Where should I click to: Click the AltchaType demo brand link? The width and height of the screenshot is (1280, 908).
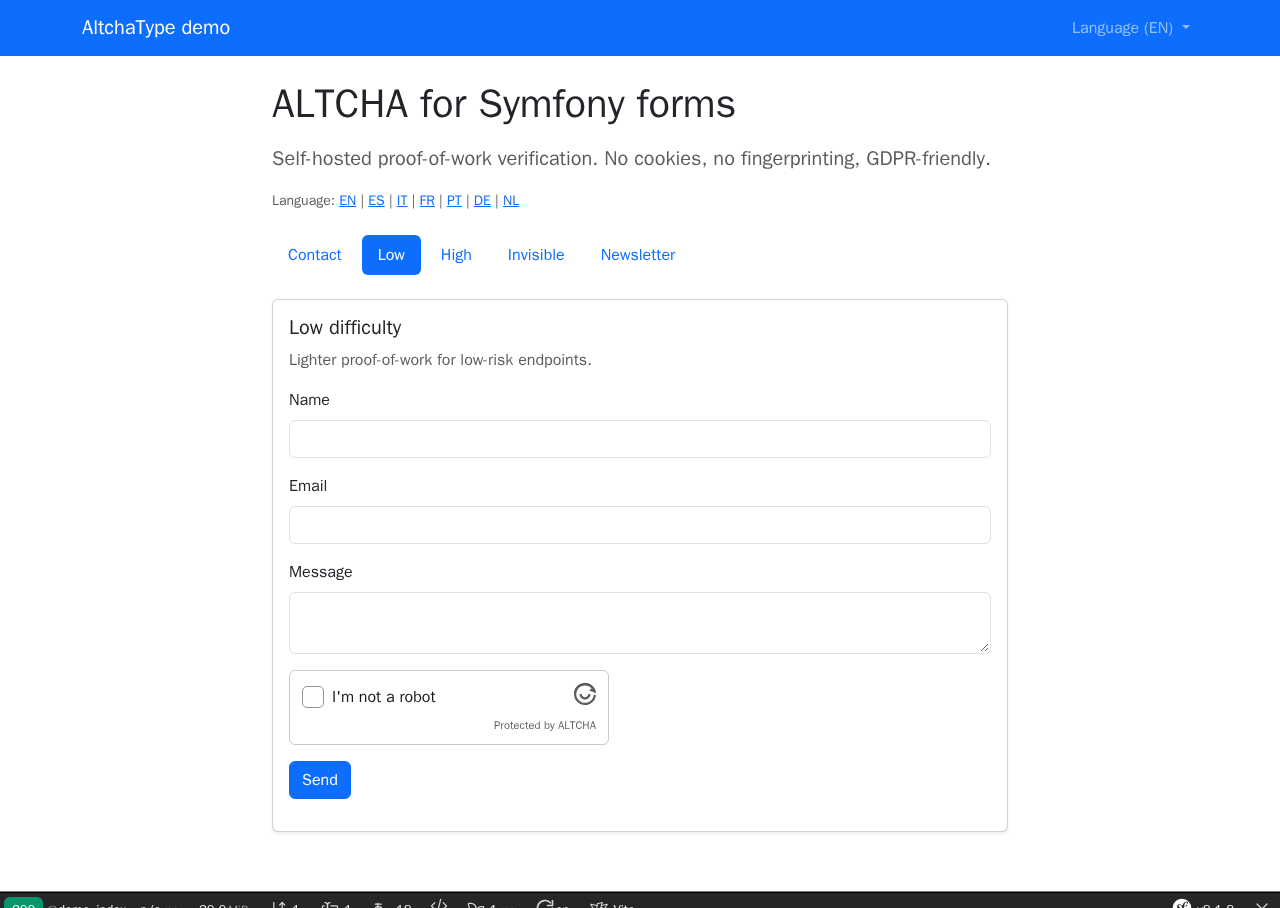click(156, 28)
